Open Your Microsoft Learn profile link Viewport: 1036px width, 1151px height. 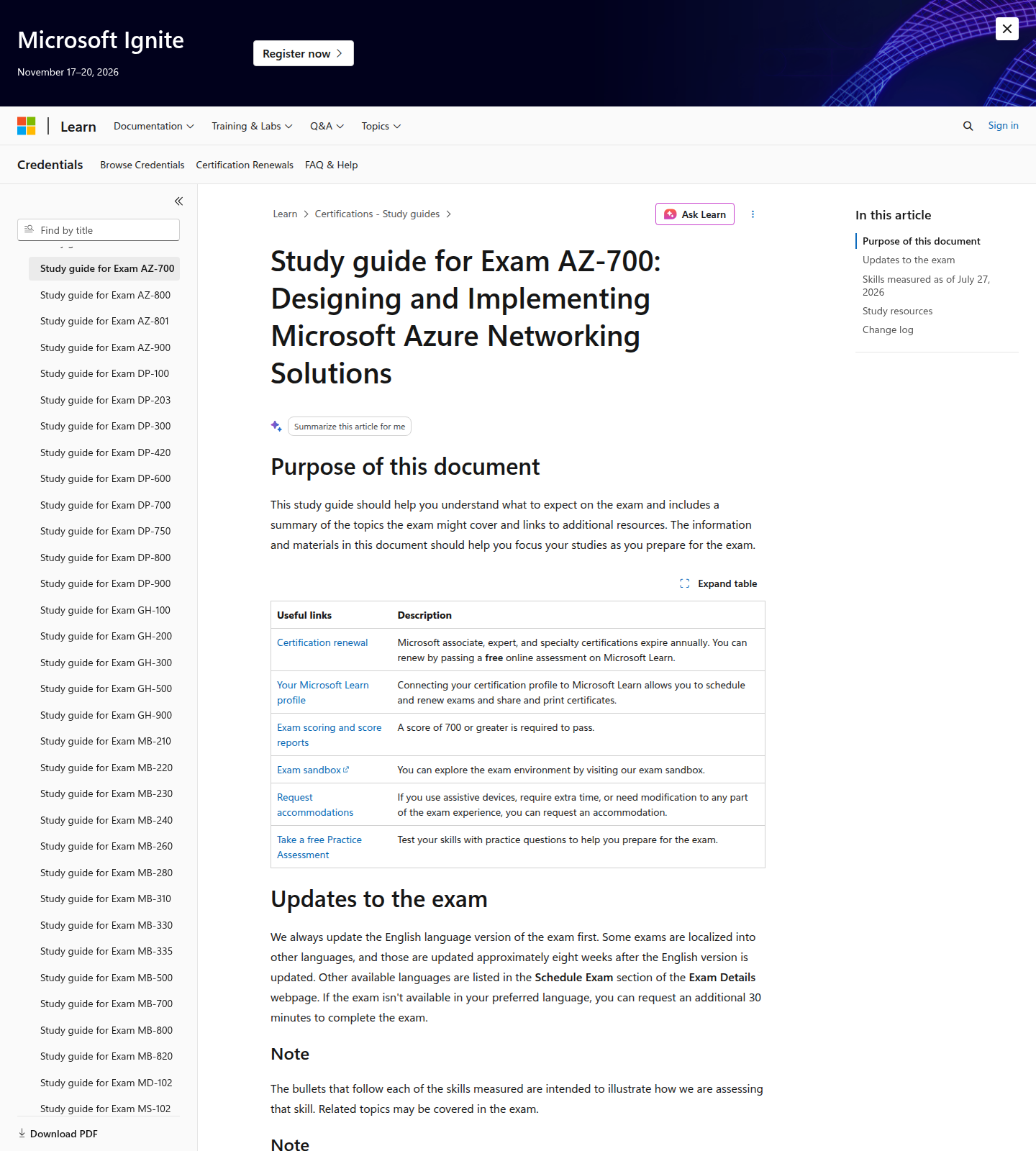[323, 692]
